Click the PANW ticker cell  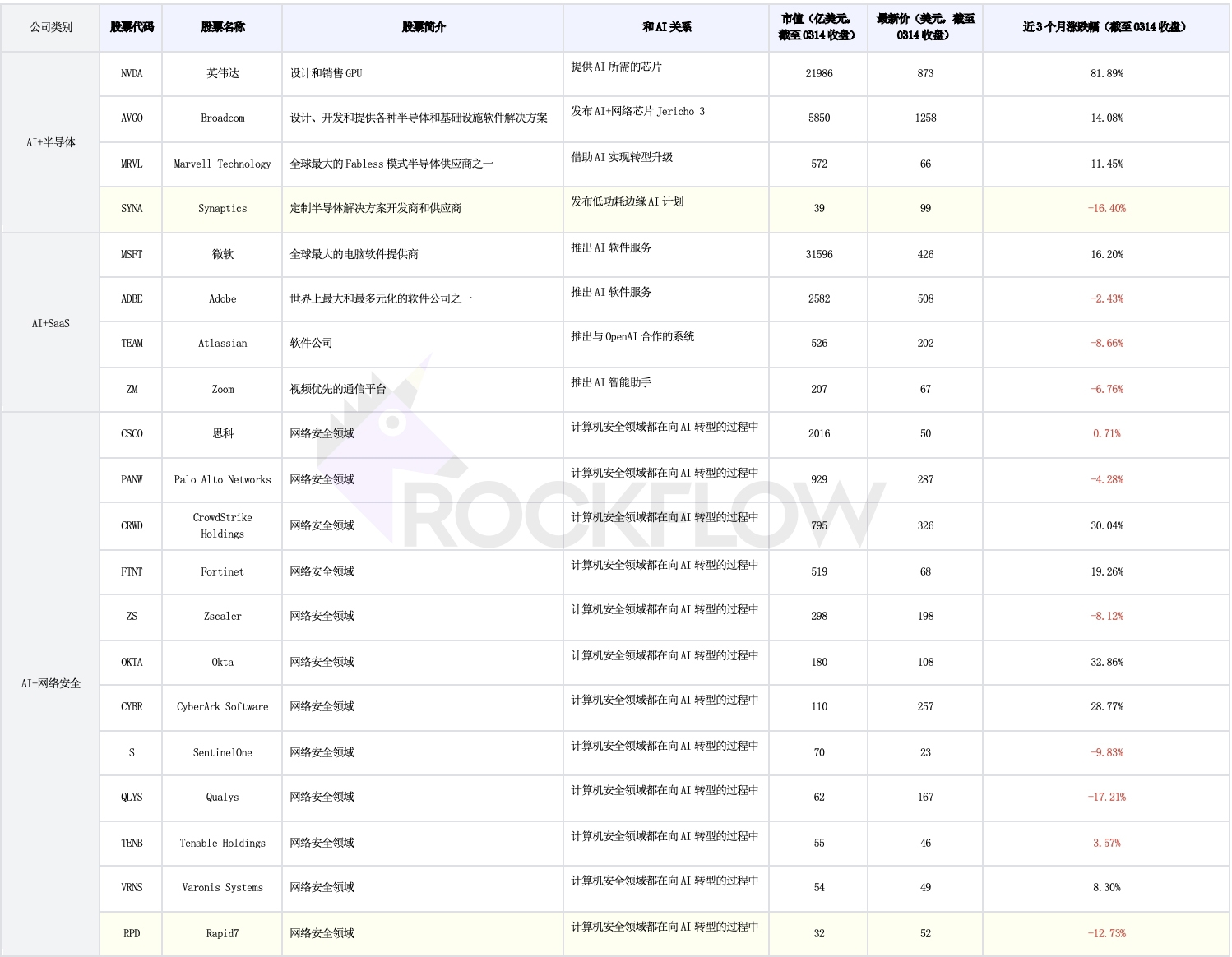click(132, 480)
